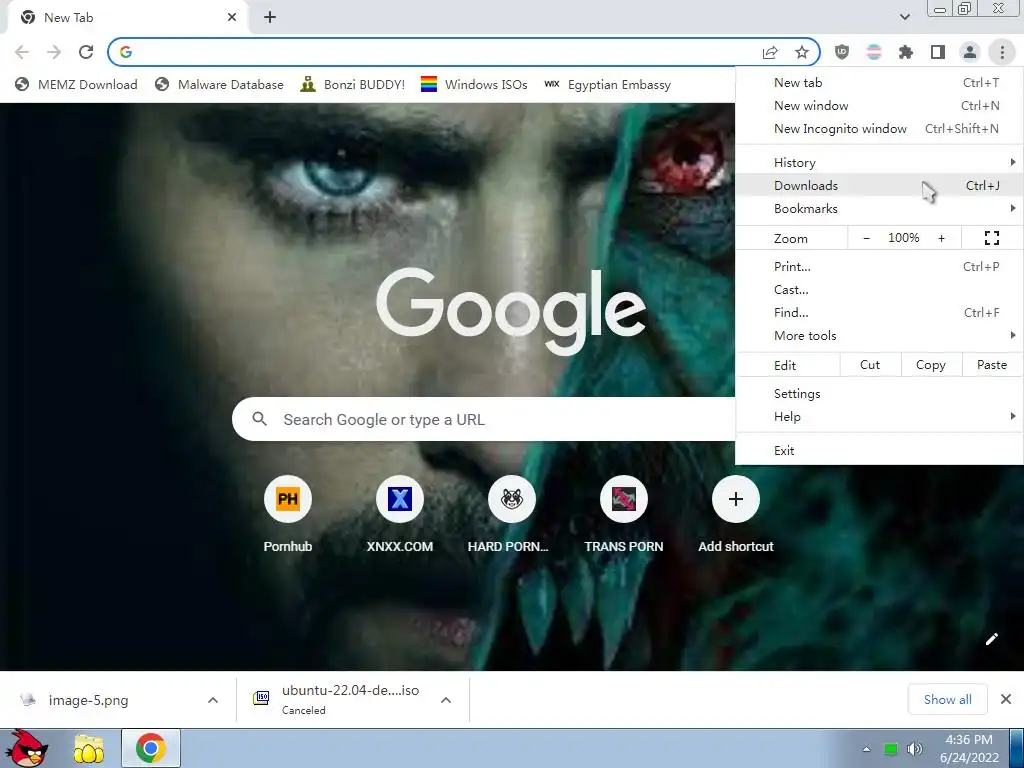Close the three-dot Chrome menu button
Viewport: 1024px width, 768px height.
pos(1002,52)
